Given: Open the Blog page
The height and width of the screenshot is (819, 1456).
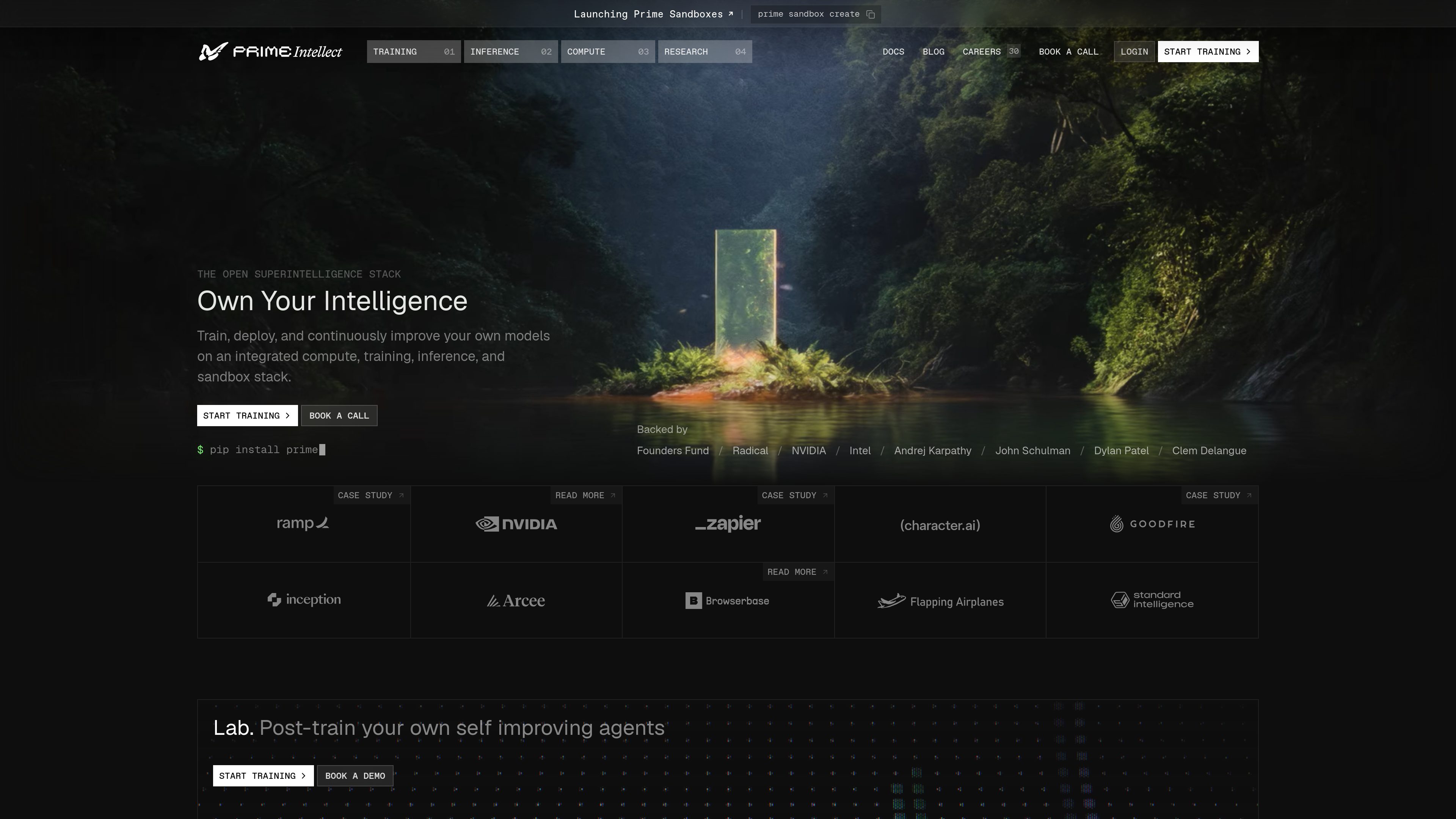Looking at the screenshot, I should click(x=934, y=52).
